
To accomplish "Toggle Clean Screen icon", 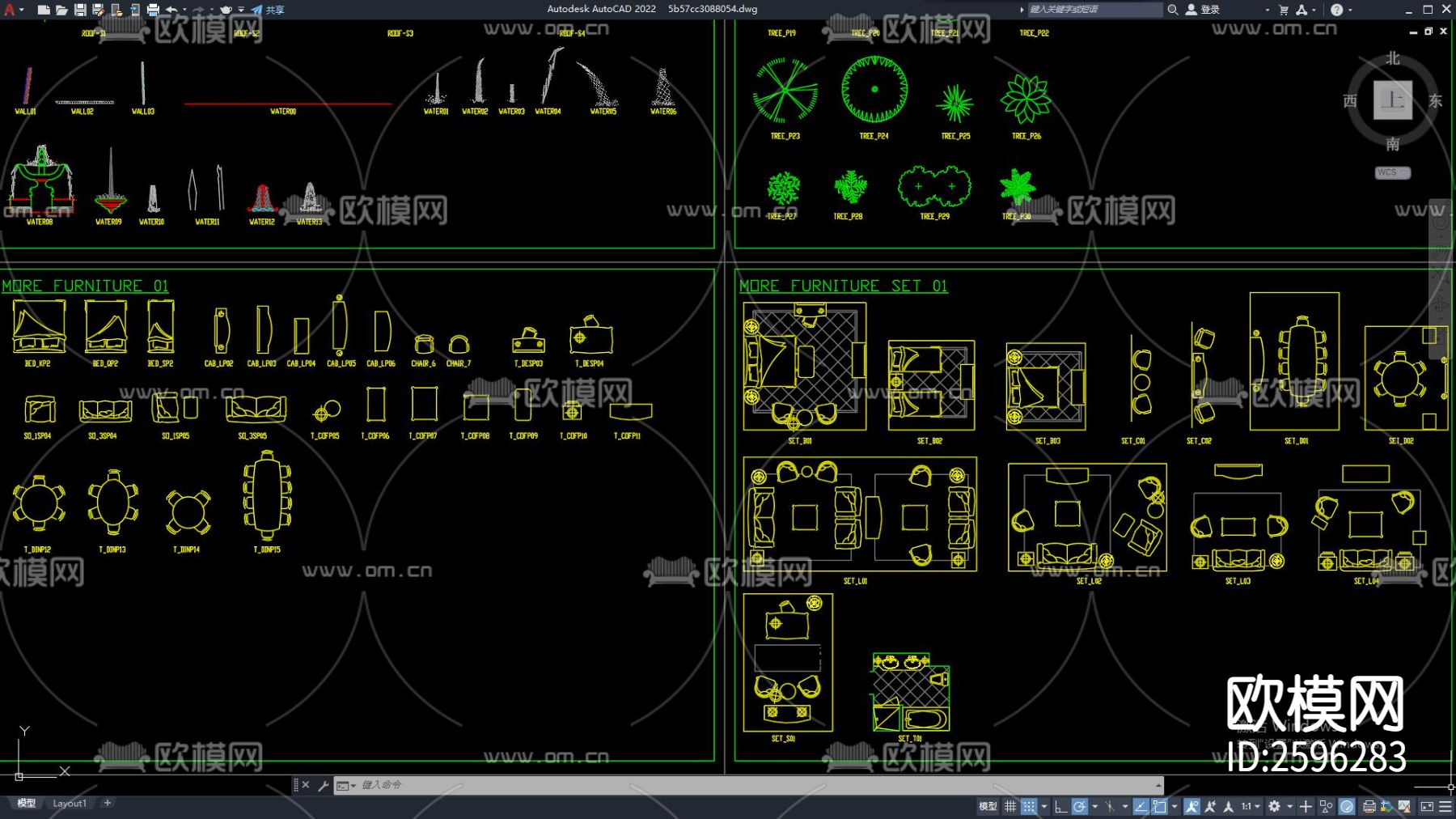I will pyautogui.click(x=1427, y=806).
